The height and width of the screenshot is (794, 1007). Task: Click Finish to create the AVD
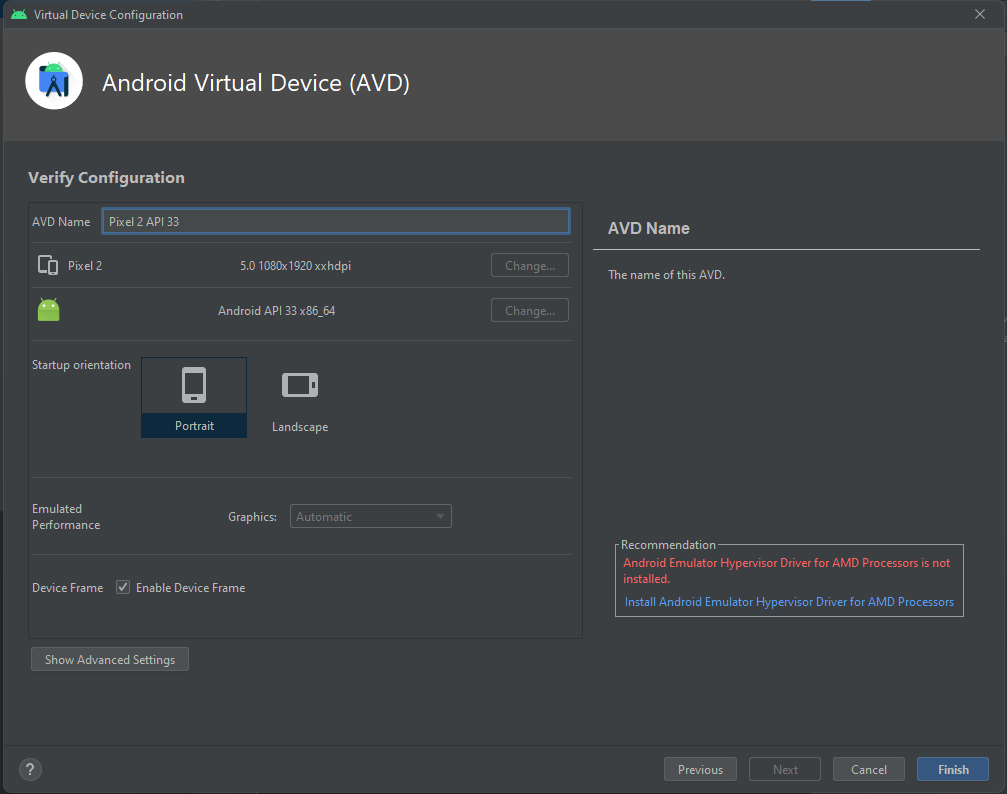click(953, 770)
